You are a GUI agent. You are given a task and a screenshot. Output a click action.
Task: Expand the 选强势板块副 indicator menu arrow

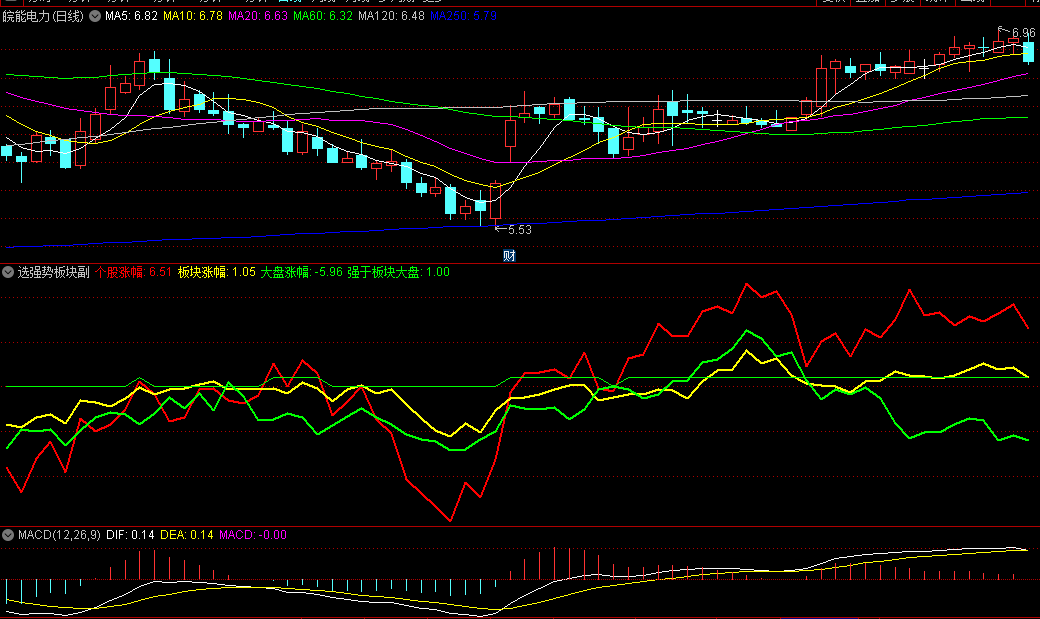click(x=8, y=272)
